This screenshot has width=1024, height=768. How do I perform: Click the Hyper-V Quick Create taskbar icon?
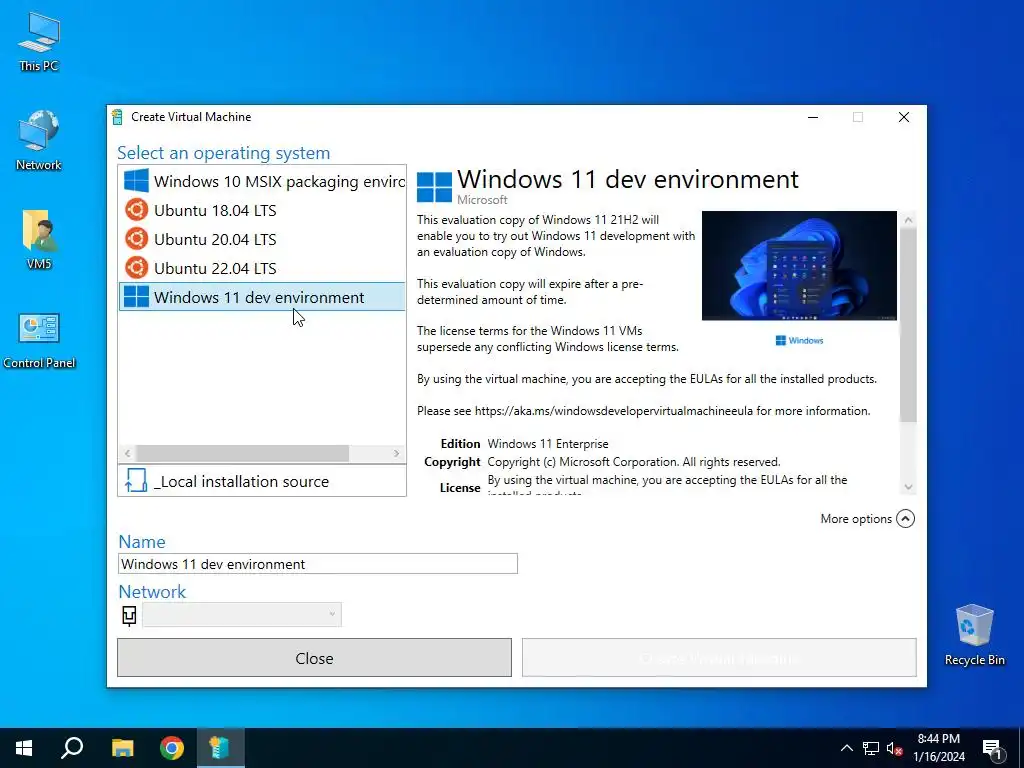(x=220, y=748)
